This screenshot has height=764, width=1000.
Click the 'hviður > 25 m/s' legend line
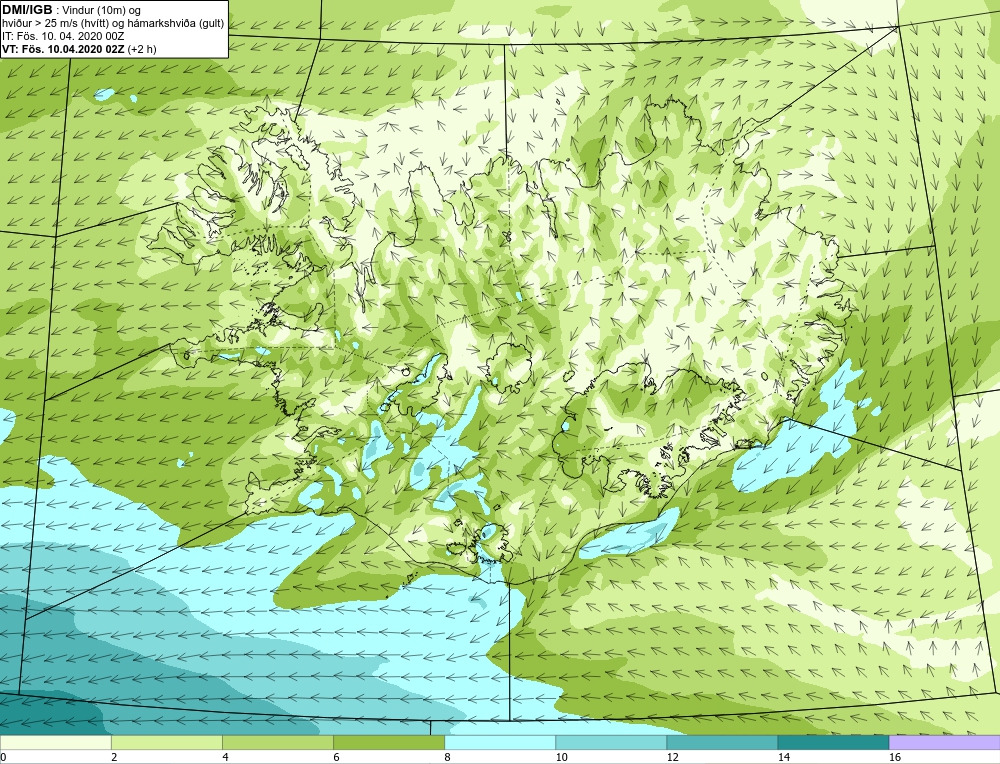click(x=113, y=23)
